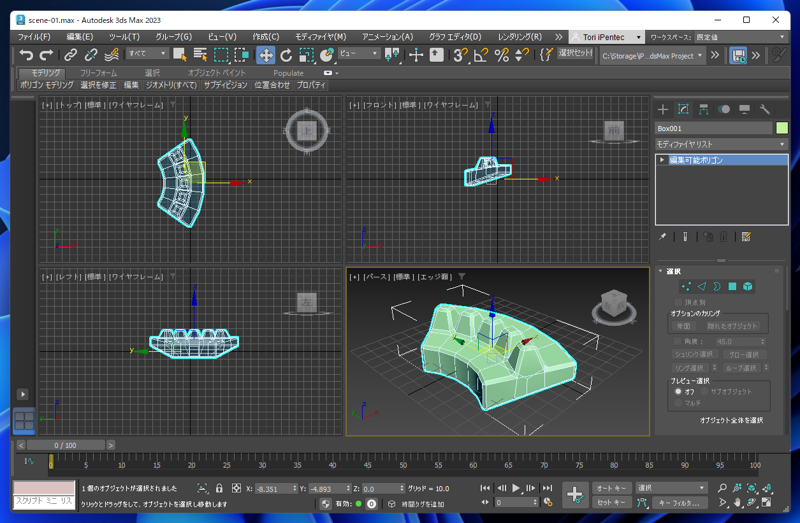Activate Bind to Space Warp tool

click(x=111, y=55)
